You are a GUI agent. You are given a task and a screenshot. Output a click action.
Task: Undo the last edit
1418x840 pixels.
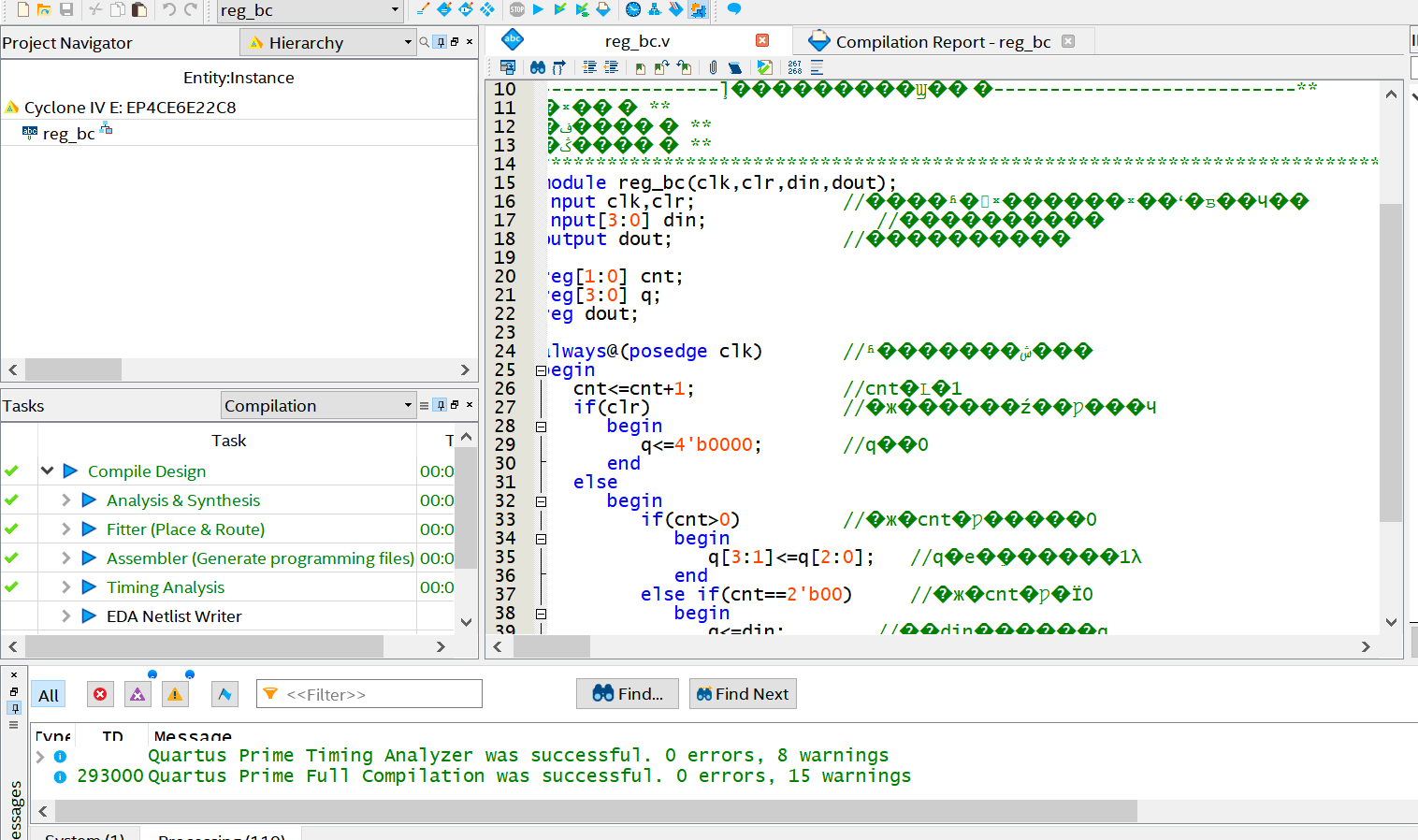(x=169, y=9)
